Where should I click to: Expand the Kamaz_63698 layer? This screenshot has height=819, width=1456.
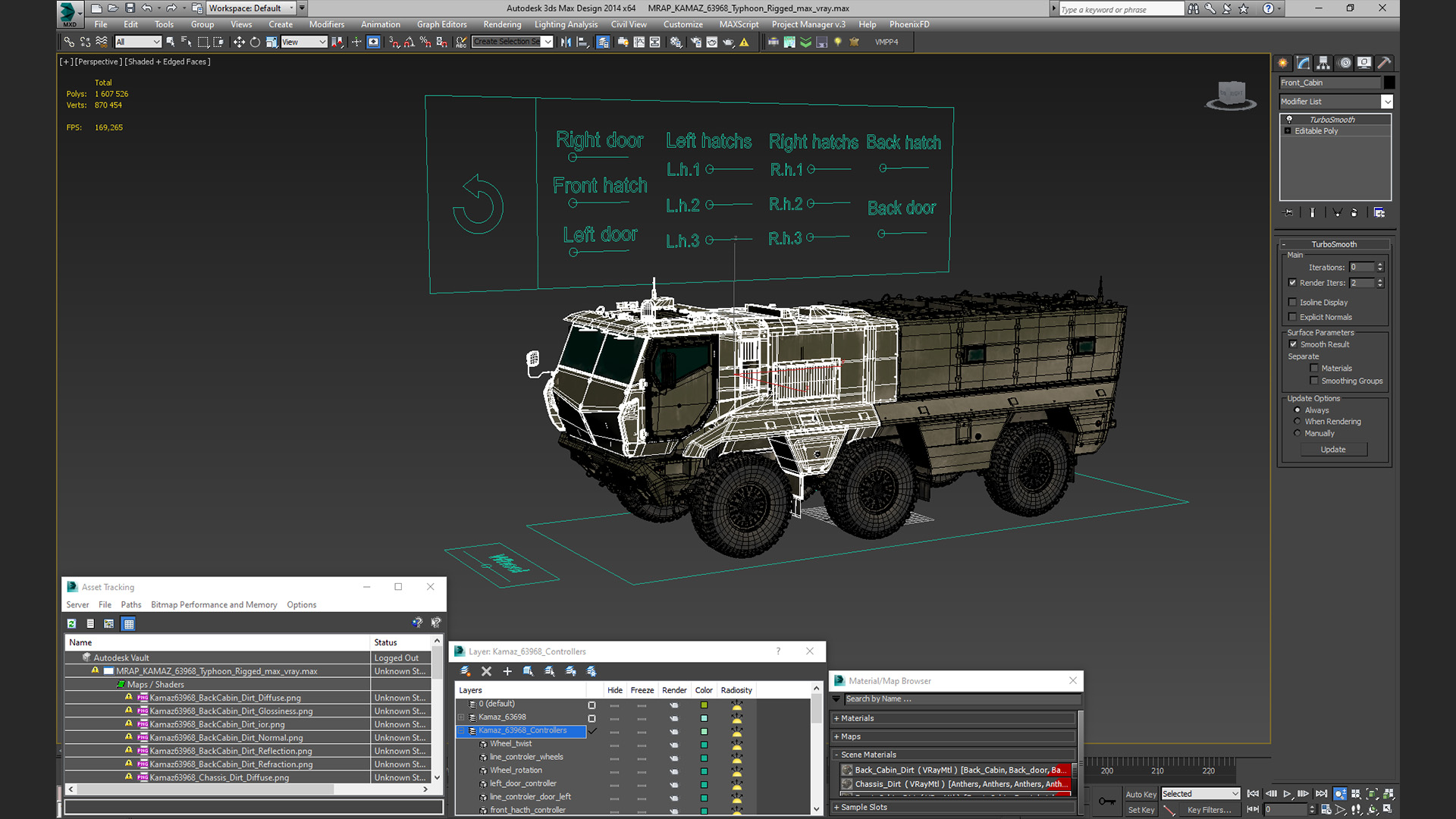pyautogui.click(x=461, y=717)
